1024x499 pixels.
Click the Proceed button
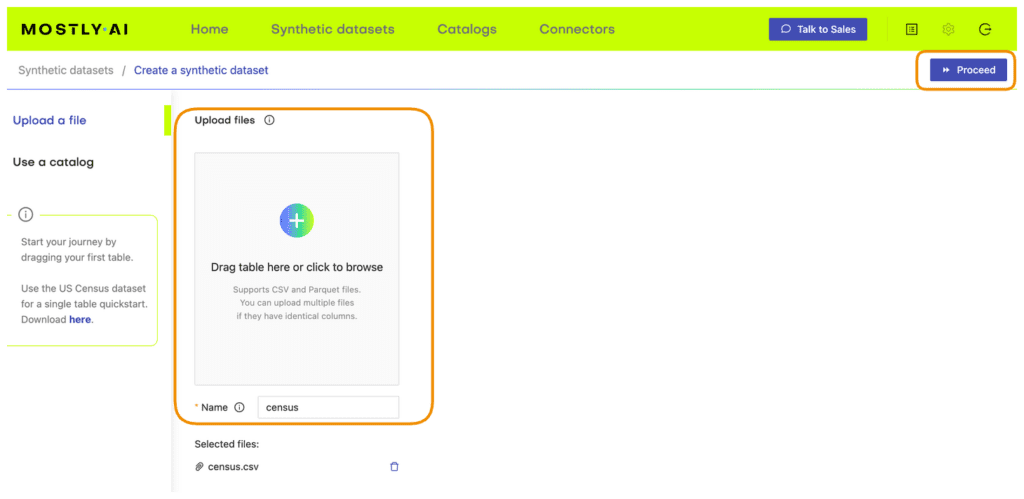[x=968, y=70]
